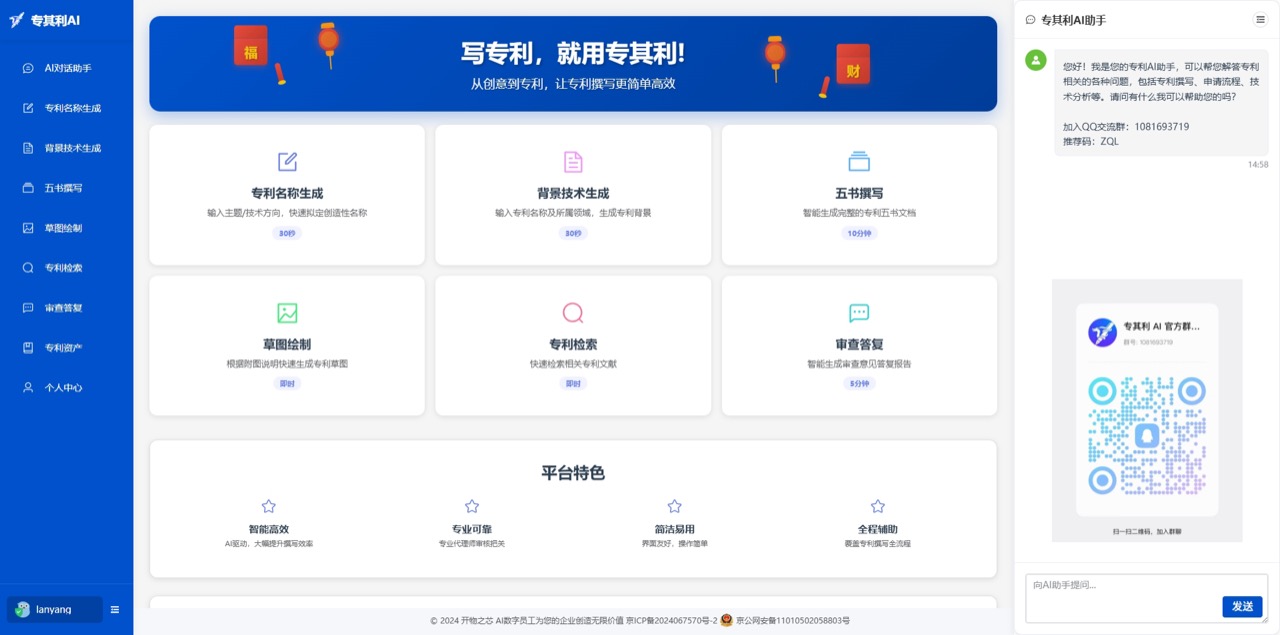This screenshot has width=1280, height=635.
Task: Click the star icon above 简洁易用
Action: [674, 507]
